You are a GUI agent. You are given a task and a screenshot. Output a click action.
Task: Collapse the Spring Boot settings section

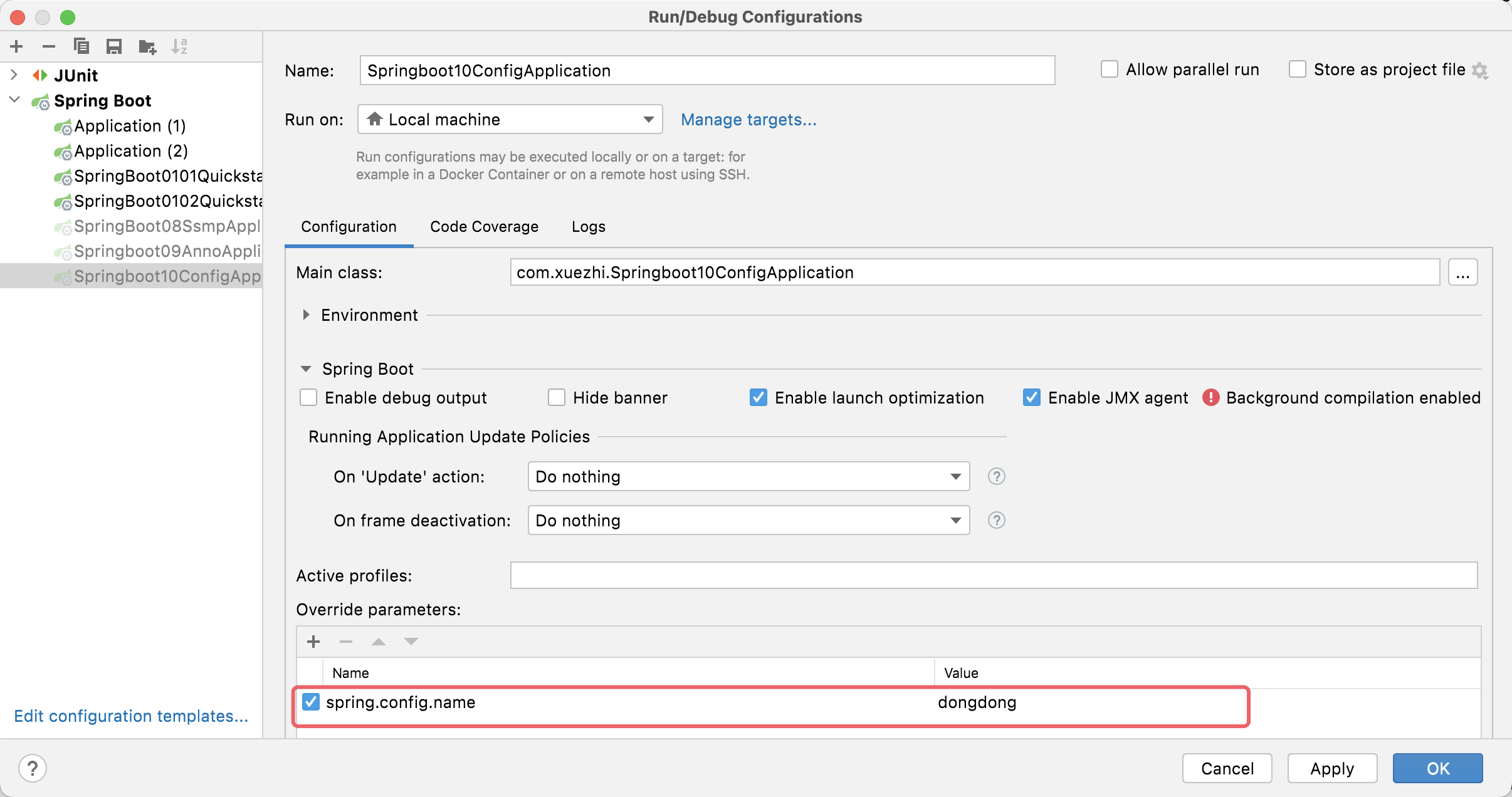[306, 368]
